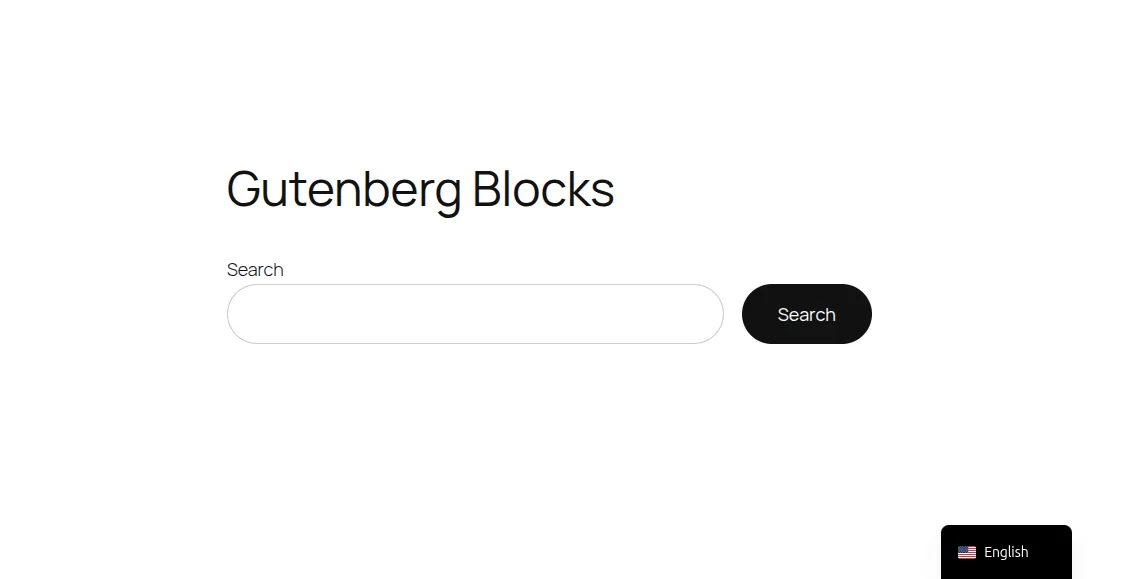Click the search bar to activate it

coord(474,314)
